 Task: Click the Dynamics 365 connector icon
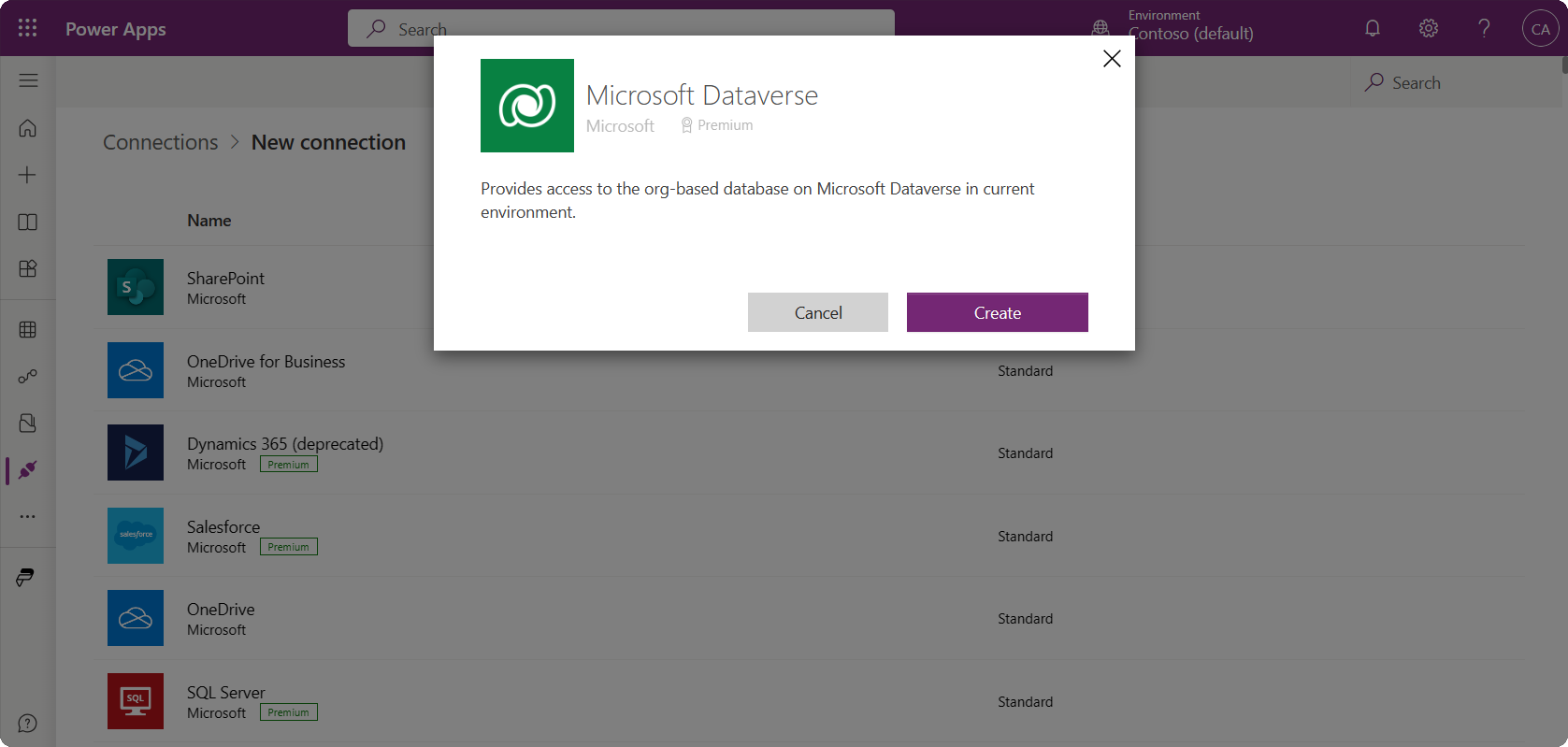click(136, 453)
